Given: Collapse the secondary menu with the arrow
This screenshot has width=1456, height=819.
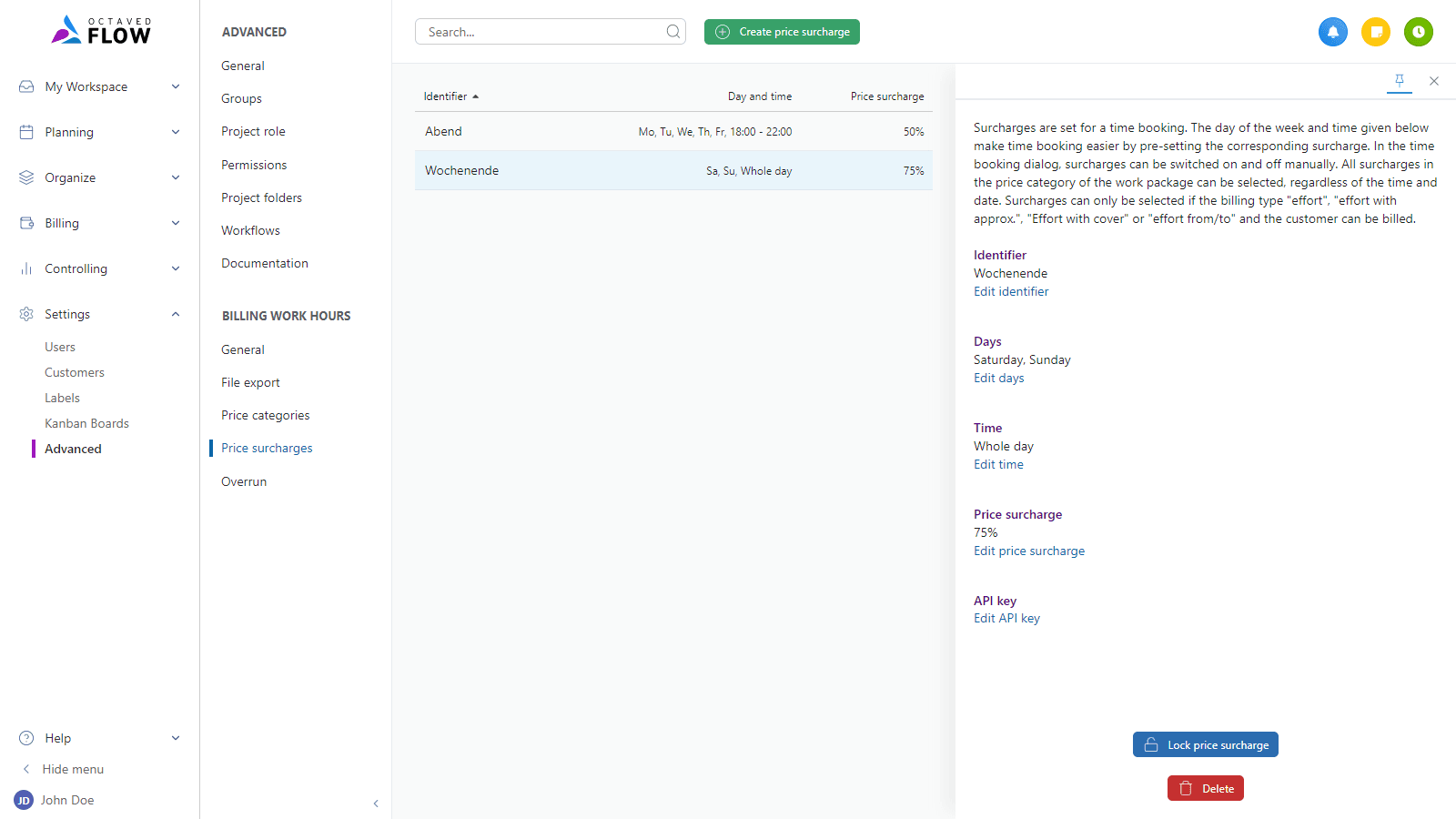Looking at the screenshot, I should (376, 804).
